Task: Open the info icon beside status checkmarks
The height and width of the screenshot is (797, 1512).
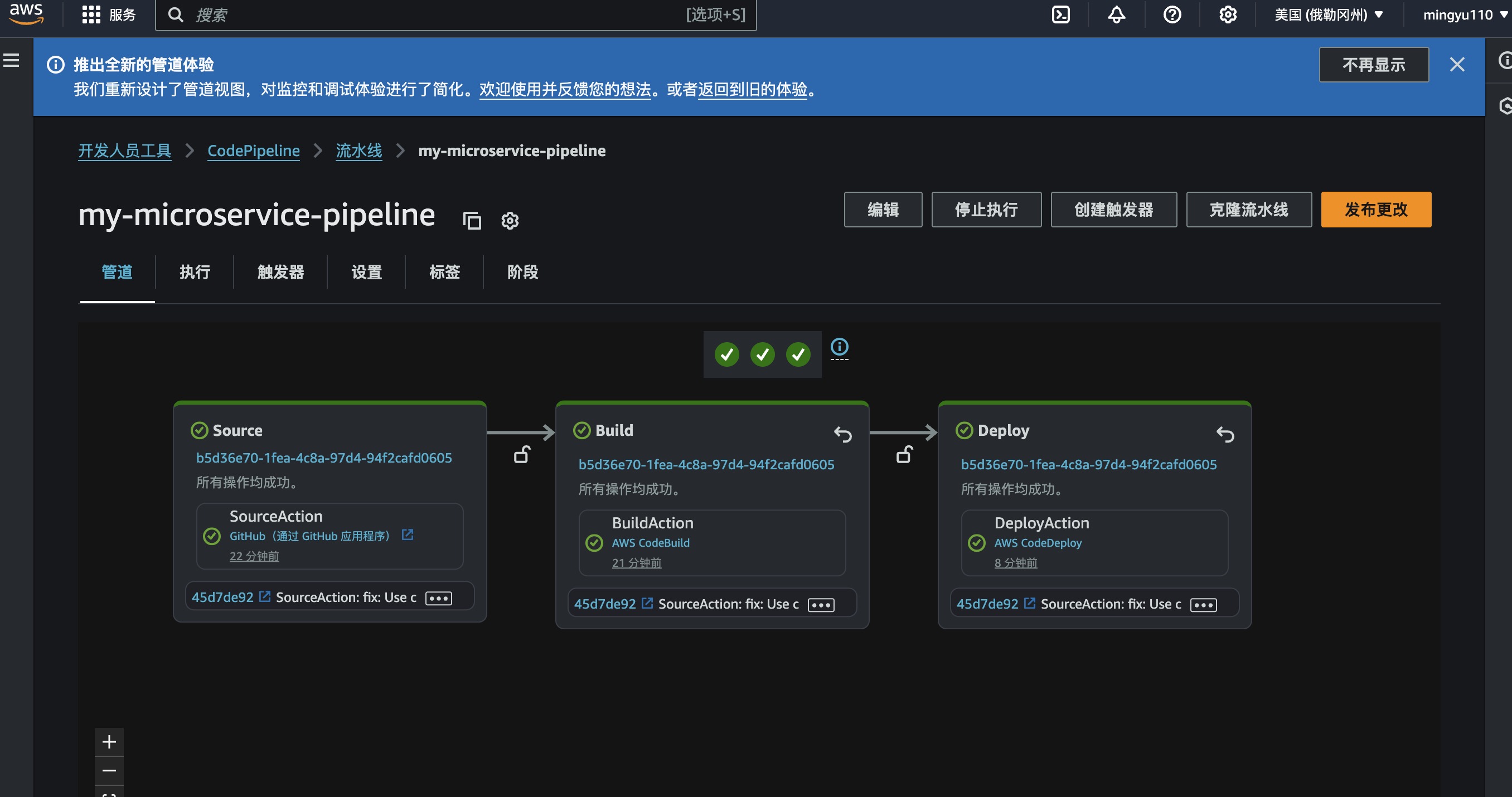Action: (x=839, y=347)
